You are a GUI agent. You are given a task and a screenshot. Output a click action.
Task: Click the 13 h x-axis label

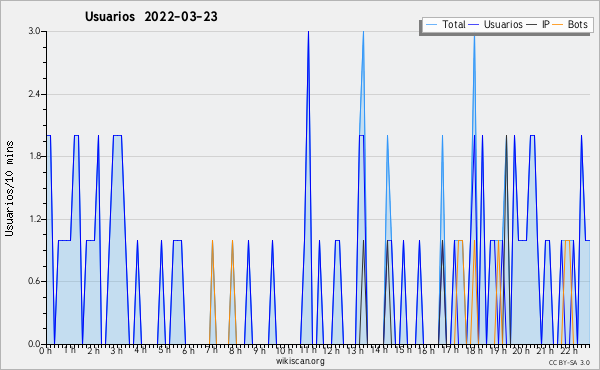(355, 351)
